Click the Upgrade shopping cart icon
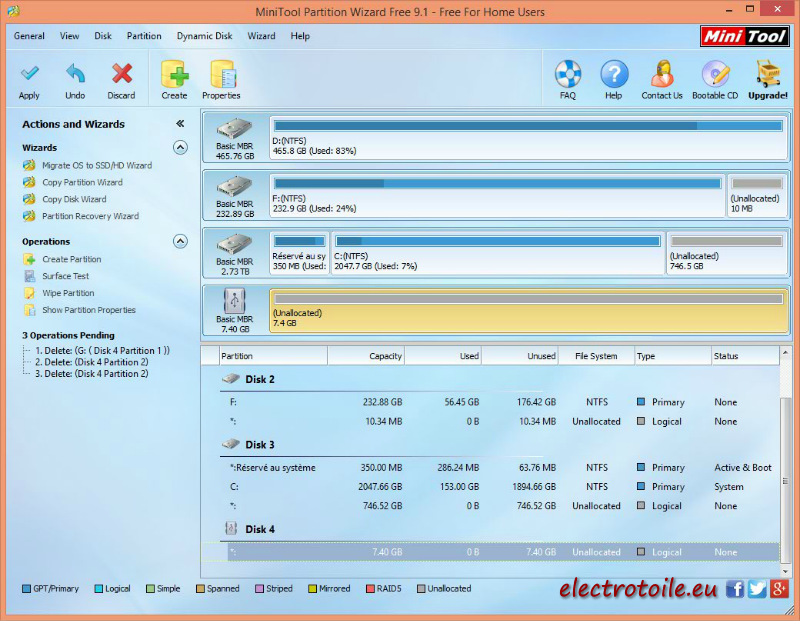The image size is (800, 621). point(768,80)
